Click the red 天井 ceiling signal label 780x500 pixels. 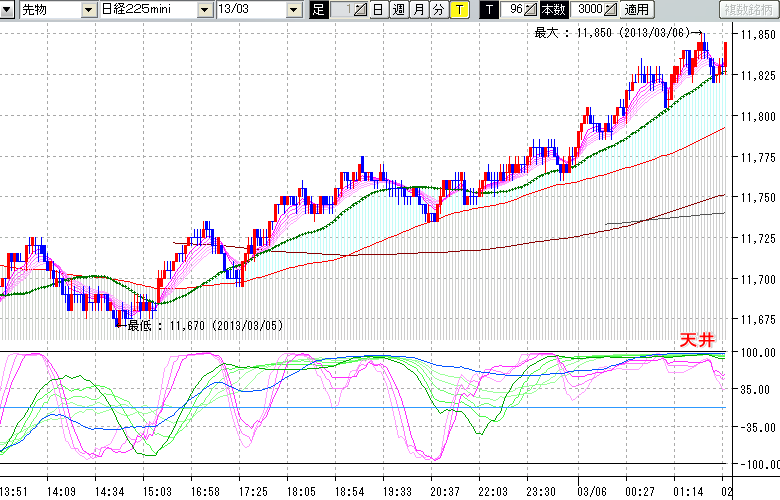696,340
